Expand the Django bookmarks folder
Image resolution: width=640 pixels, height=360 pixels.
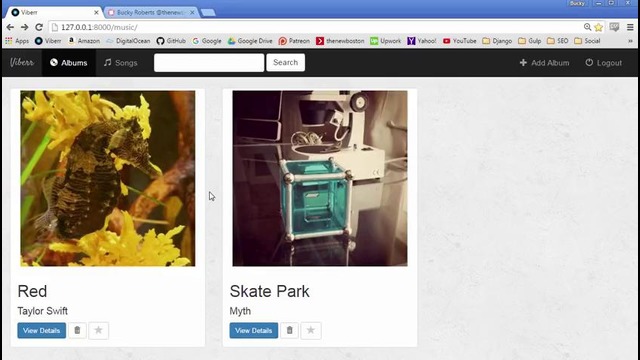point(497,41)
